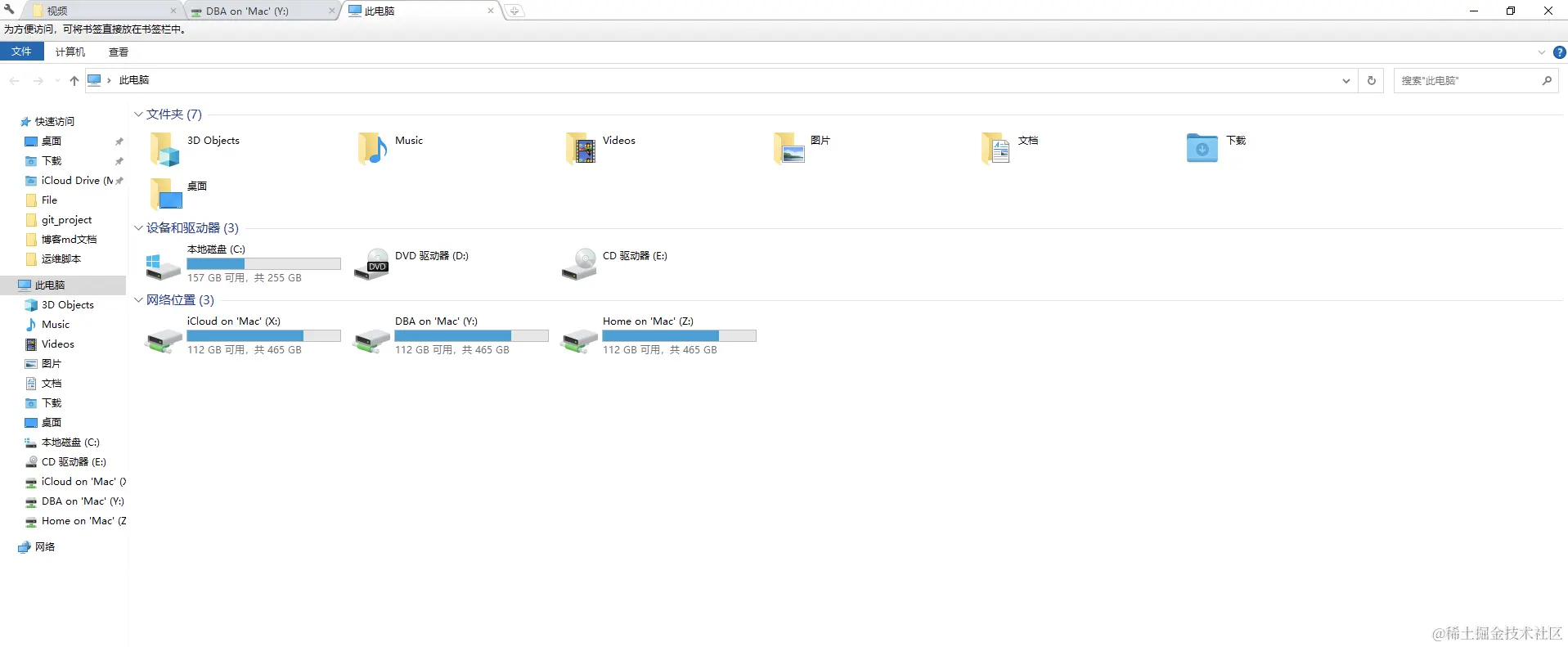This screenshot has width=1568, height=647.
Task: Open recent locations dropdown arrow
Action: point(56,80)
